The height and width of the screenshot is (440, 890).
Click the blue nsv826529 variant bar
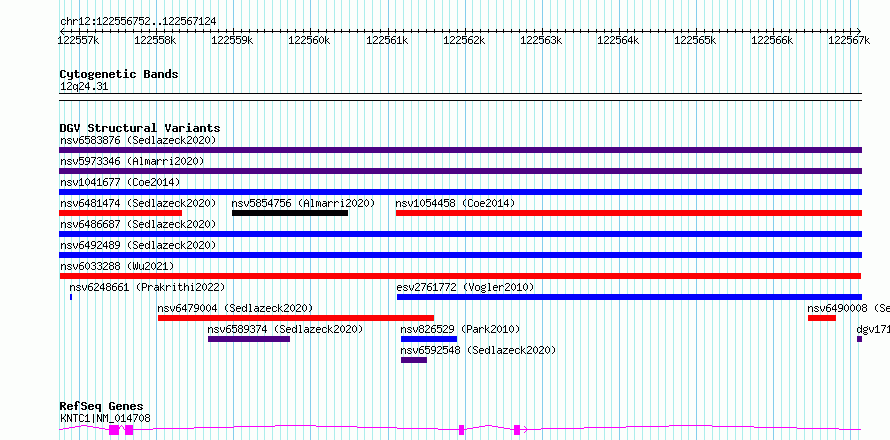point(429,339)
